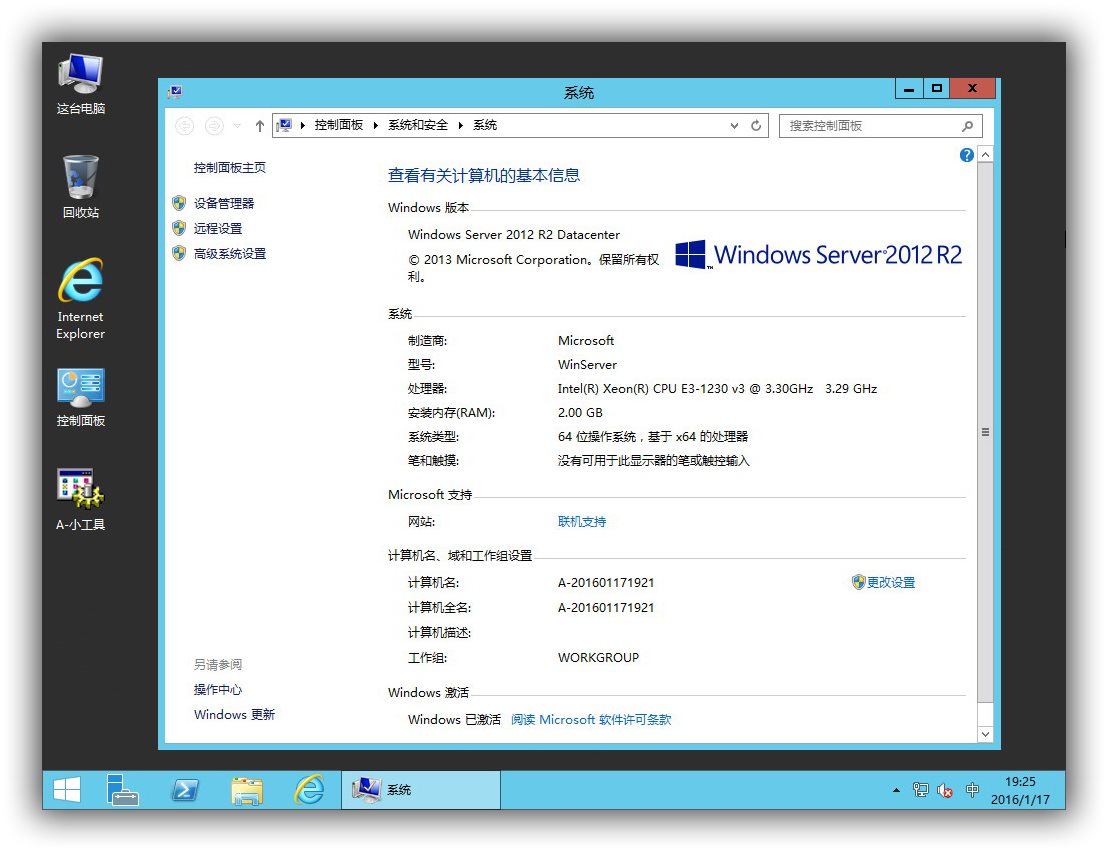1108x852 pixels.
Task: Select the 系统 window taskbar button
Action: [x=421, y=790]
